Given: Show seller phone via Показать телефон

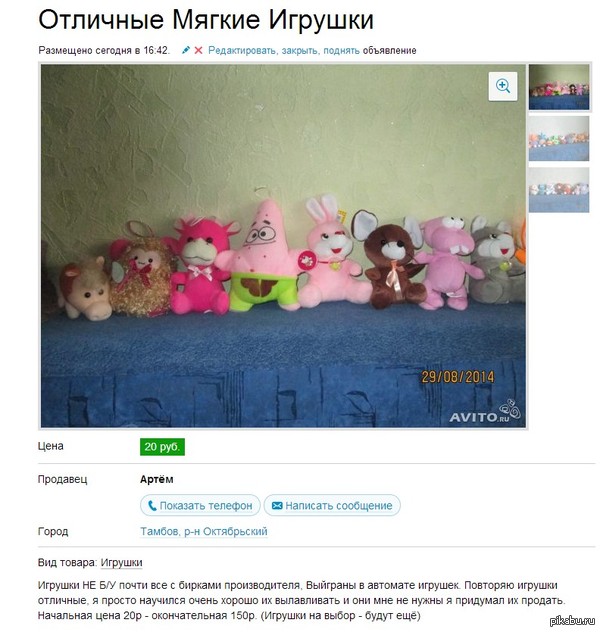Looking at the screenshot, I should (x=200, y=505).
